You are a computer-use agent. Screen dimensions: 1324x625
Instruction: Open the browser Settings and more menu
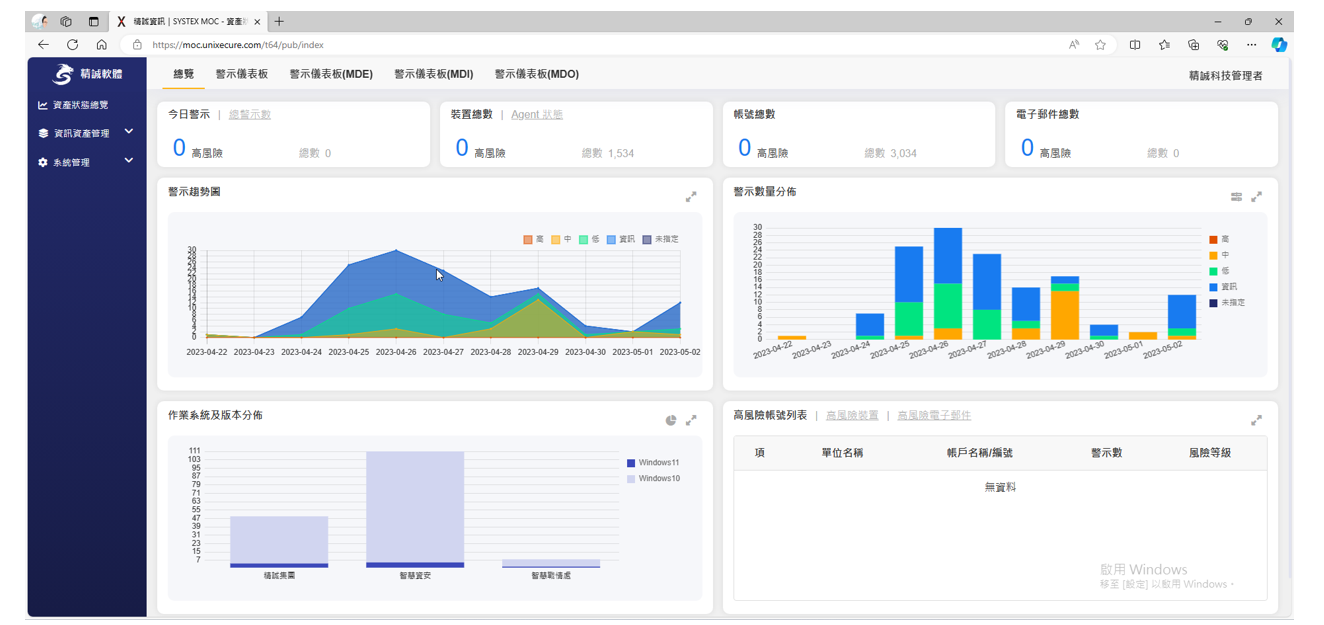coord(1251,45)
